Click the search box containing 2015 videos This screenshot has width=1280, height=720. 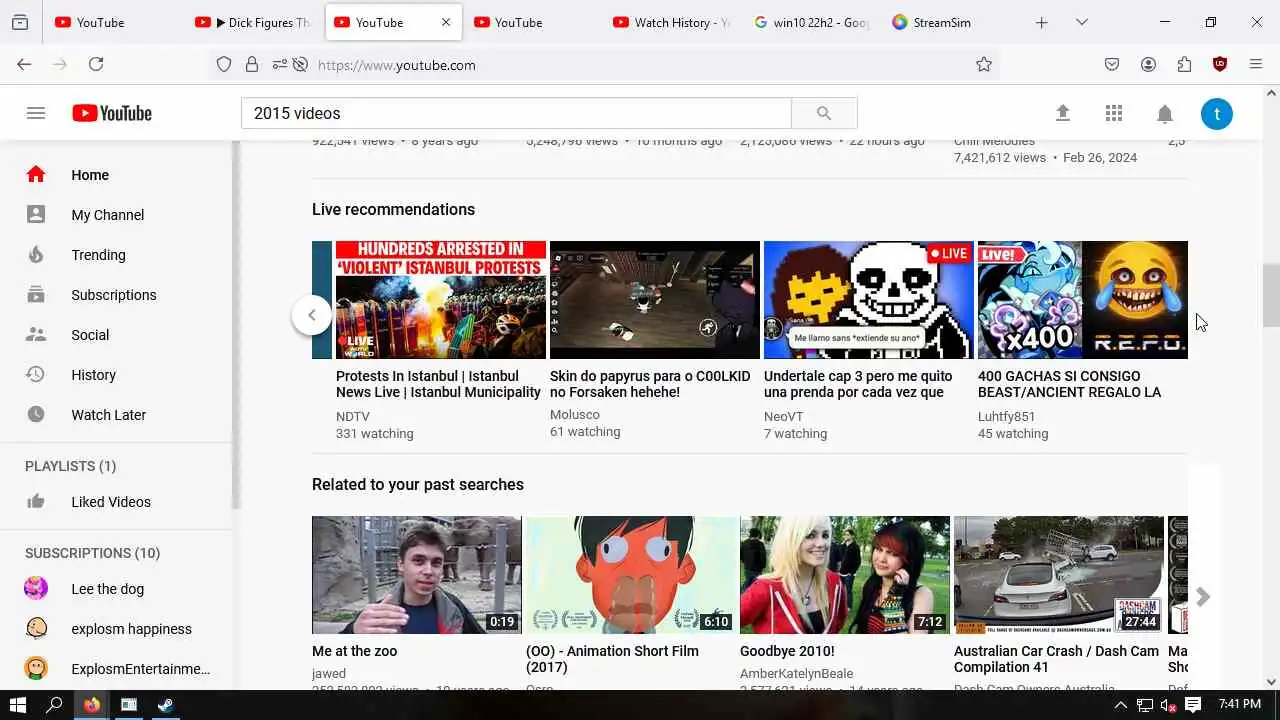pos(516,113)
